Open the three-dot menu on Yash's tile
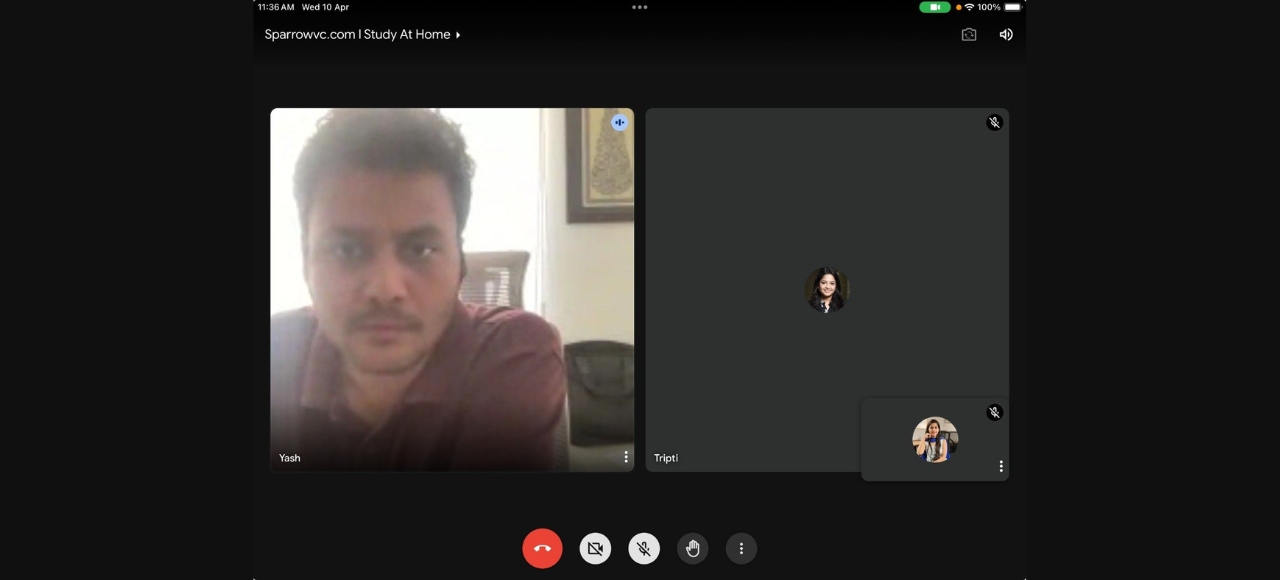 coord(626,457)
